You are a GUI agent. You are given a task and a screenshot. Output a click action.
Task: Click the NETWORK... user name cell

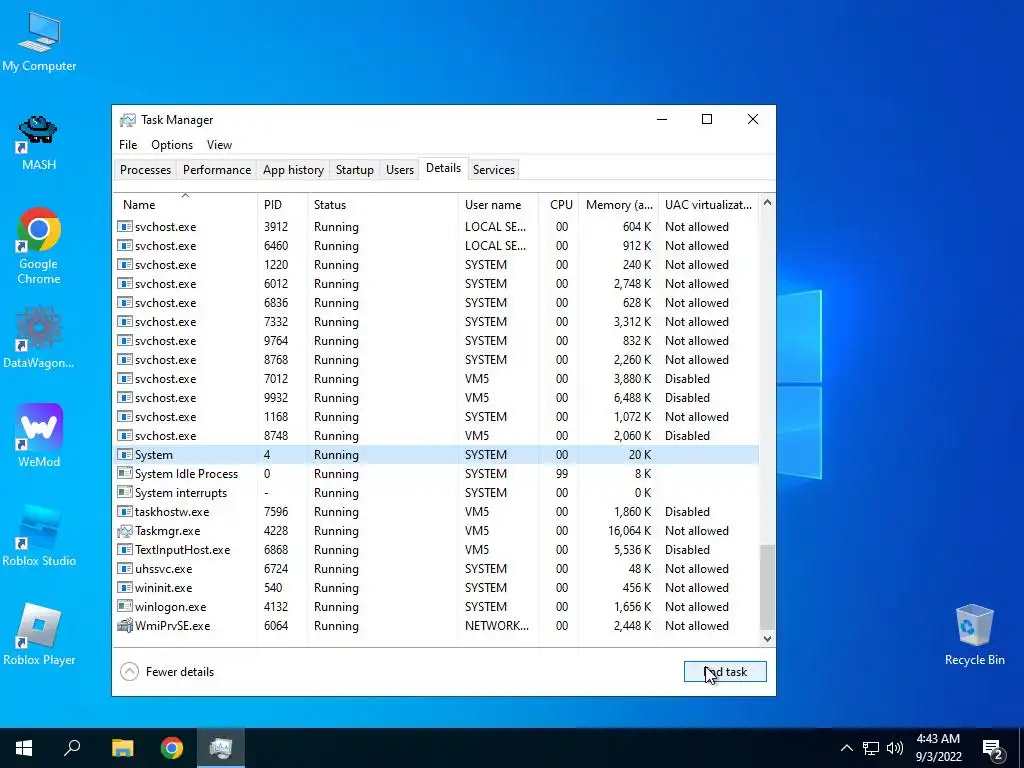(497, 626)
